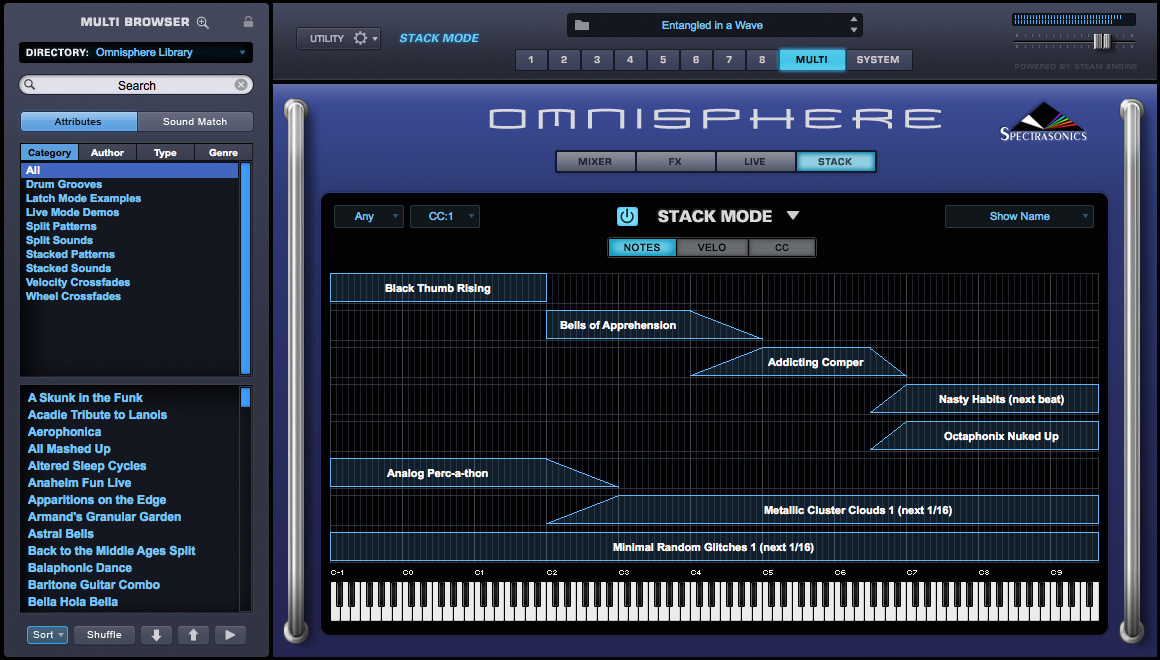
Task: Select the NOTES stack view
Action: click(642, 248)
